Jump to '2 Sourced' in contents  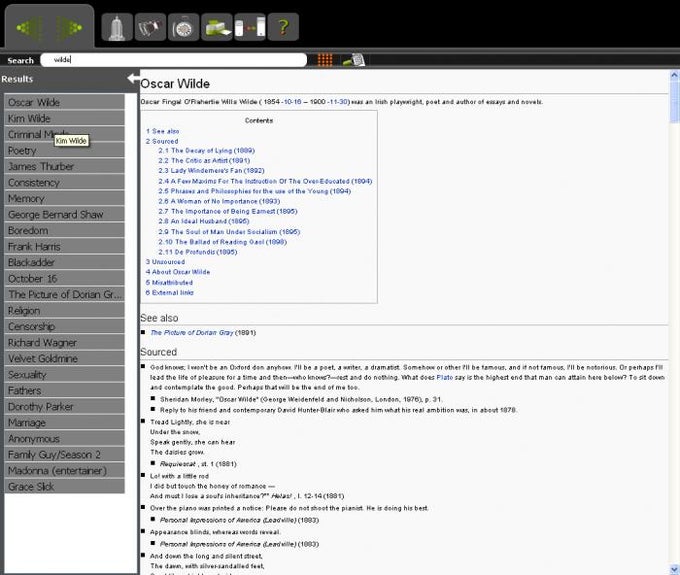(x=162, y=141)
